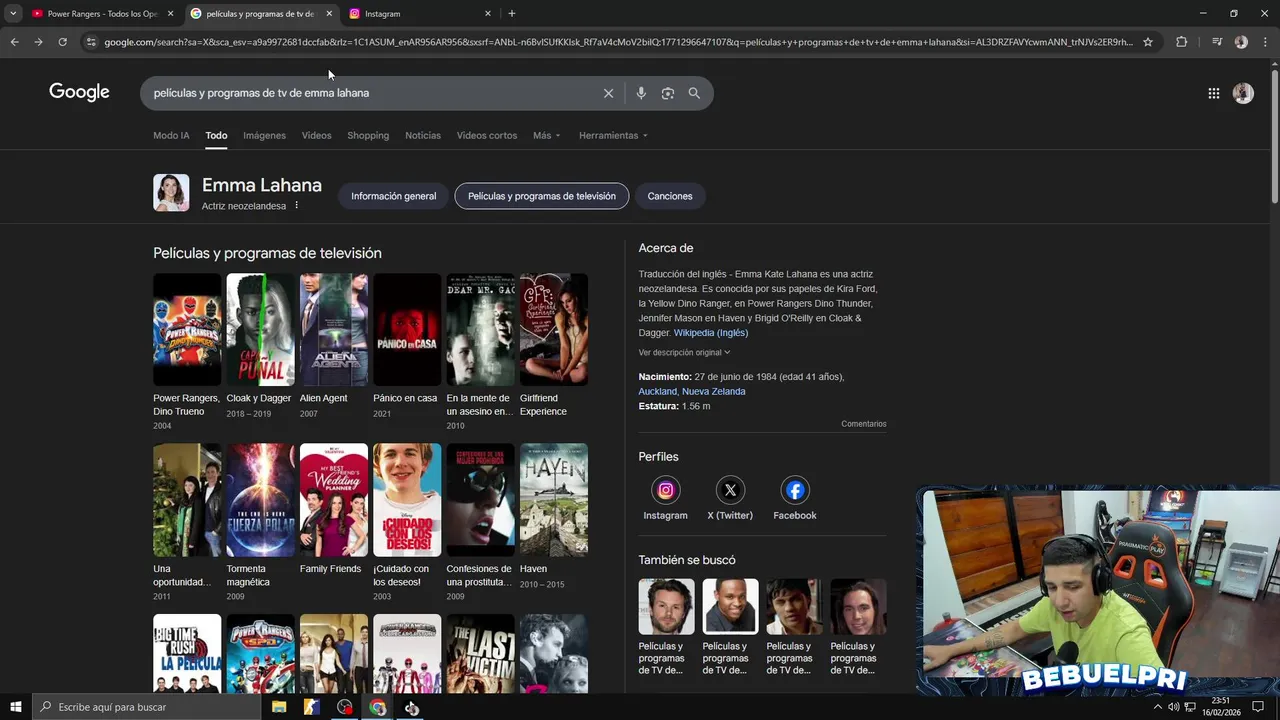Go to the Google logo homepage
1280x720 pixels.
pyautogui.click(x=79, y=93)
